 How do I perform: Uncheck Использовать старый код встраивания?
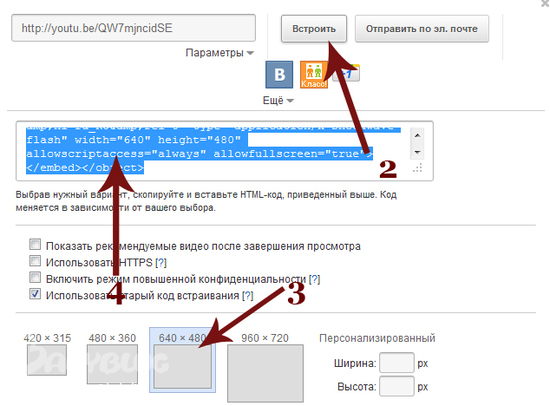[35, 294]
